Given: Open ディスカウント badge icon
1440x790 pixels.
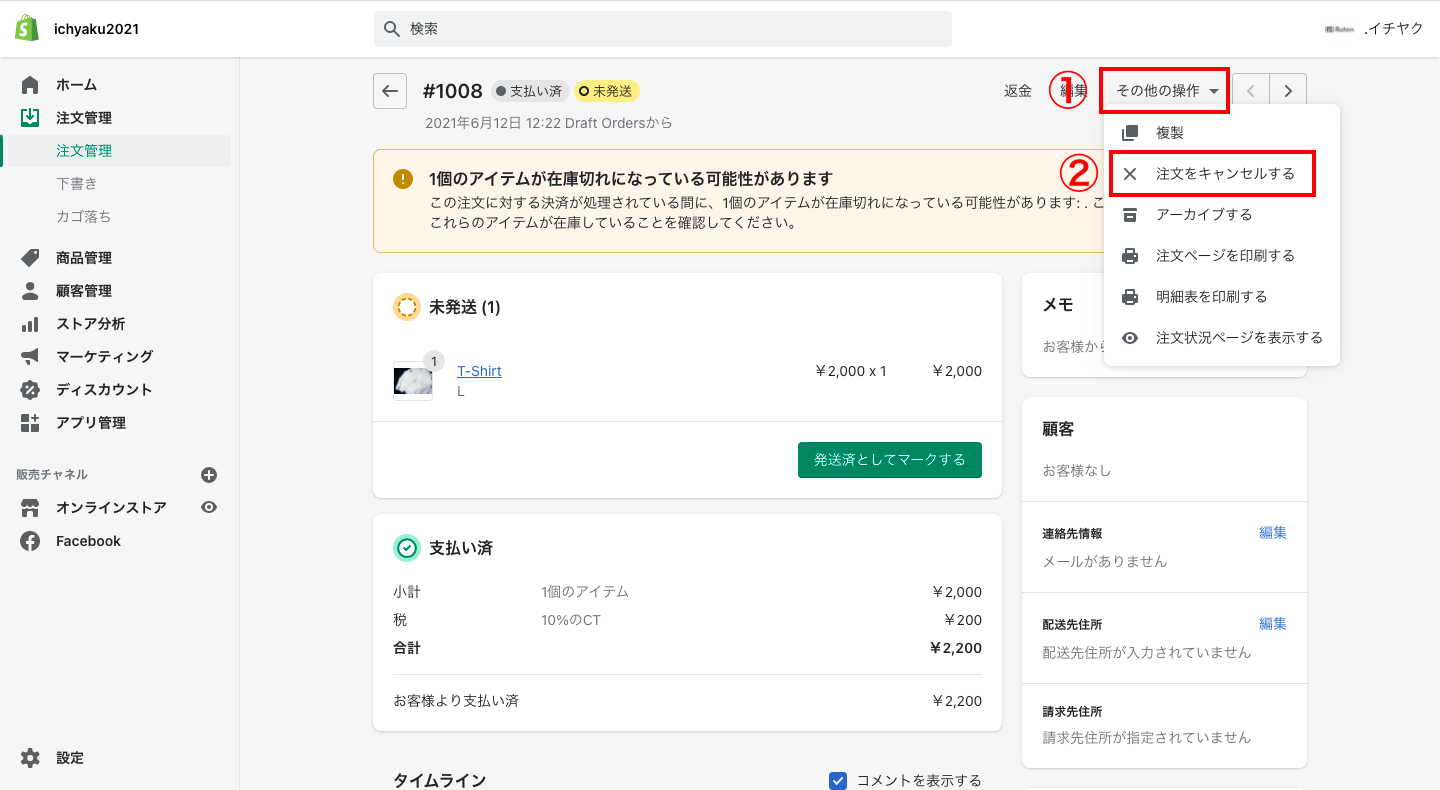Looking at the screenshot, I should tap(30, 390).
